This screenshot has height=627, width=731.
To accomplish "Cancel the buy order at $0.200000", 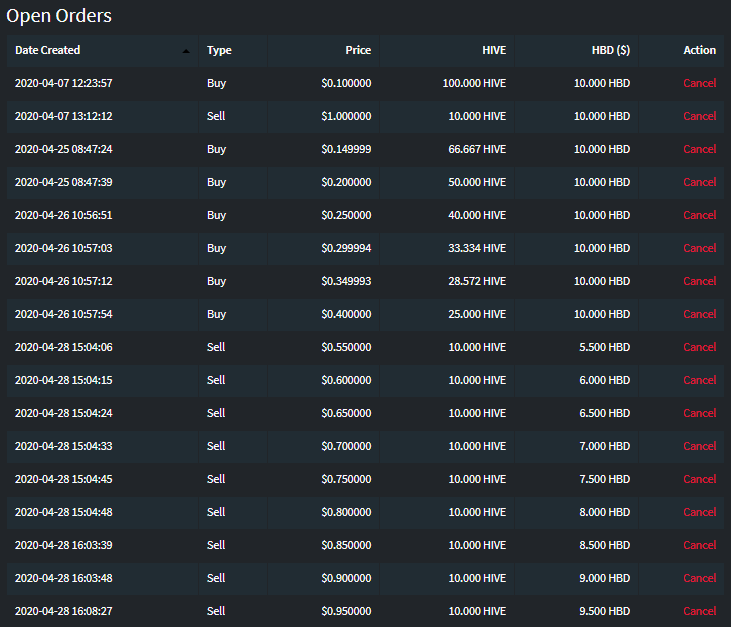I will point(699,182).
